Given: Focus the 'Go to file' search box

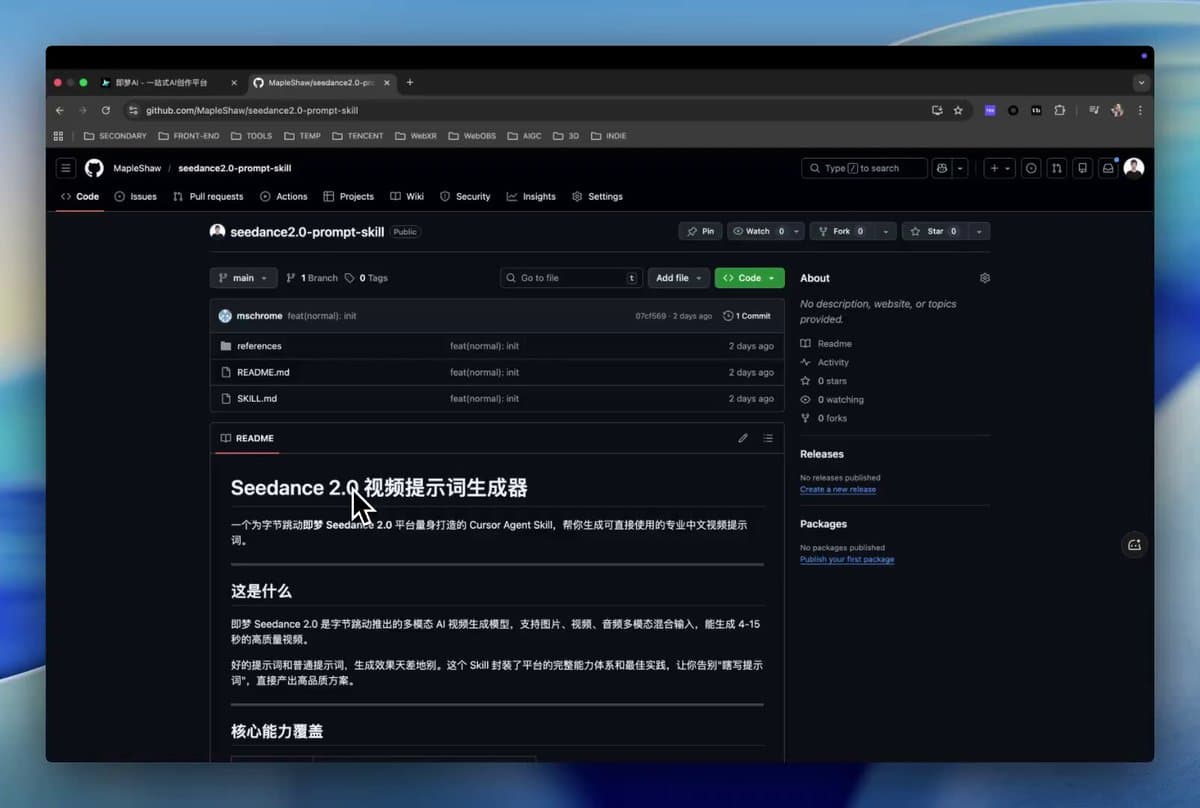Looking at the screenshot, I should click(x=571, y=278).
